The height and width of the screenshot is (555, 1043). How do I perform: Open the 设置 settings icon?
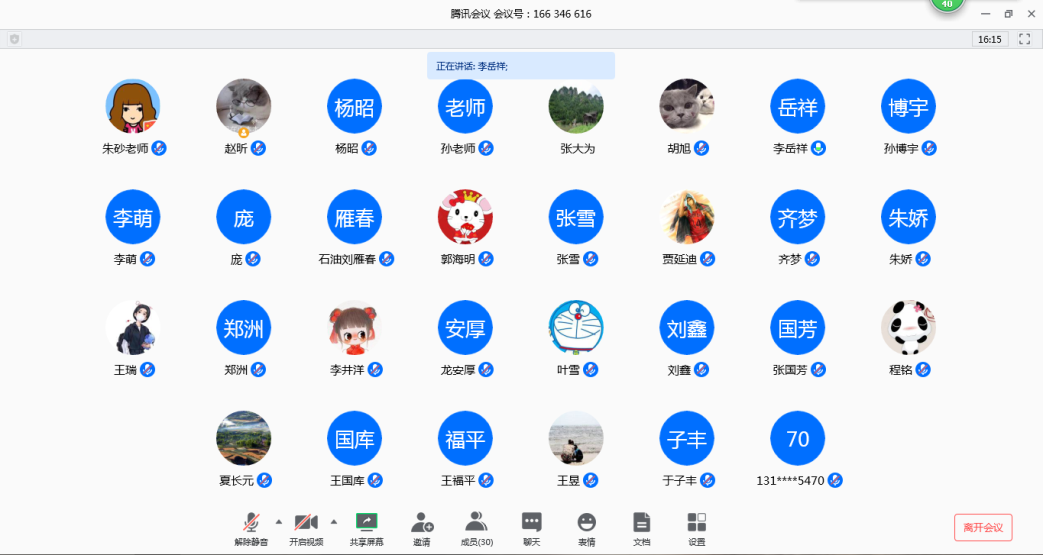click(x=697, y=526)
